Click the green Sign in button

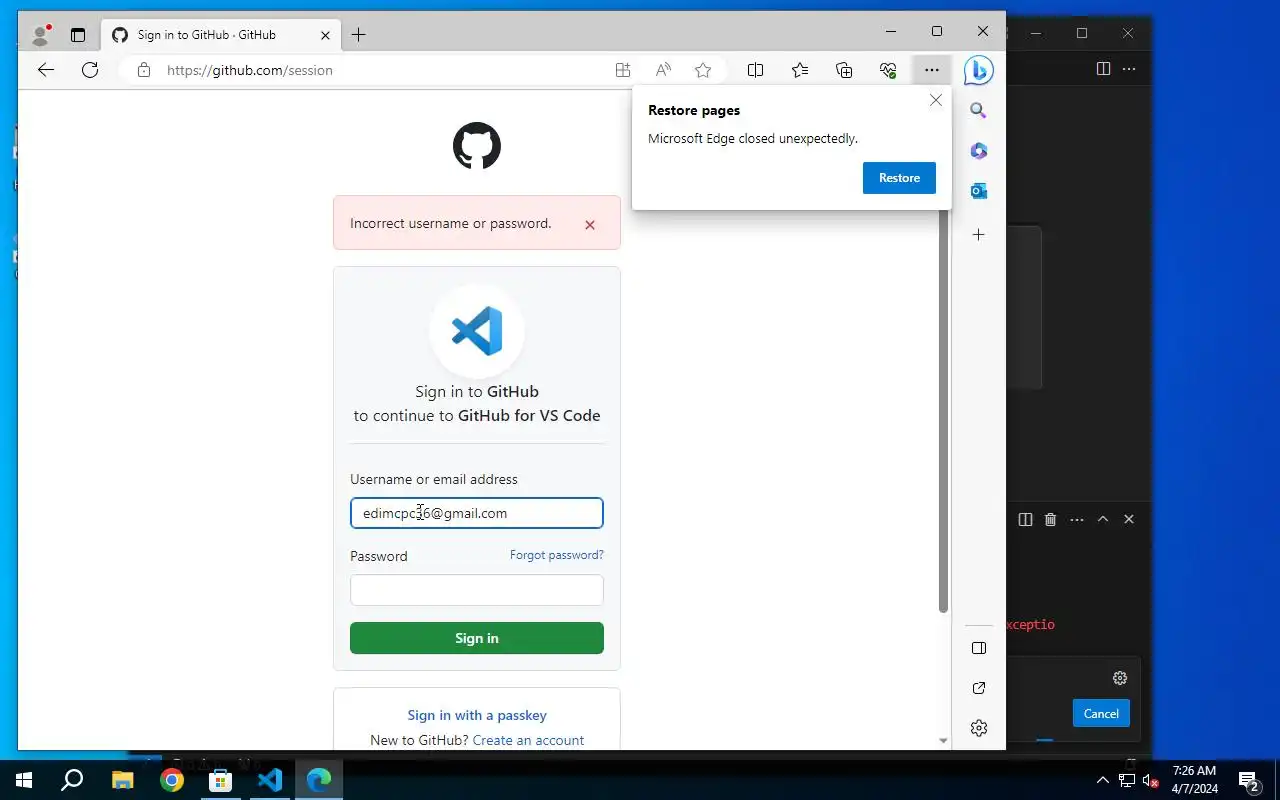pyautogui.click(x=477, y=638)
